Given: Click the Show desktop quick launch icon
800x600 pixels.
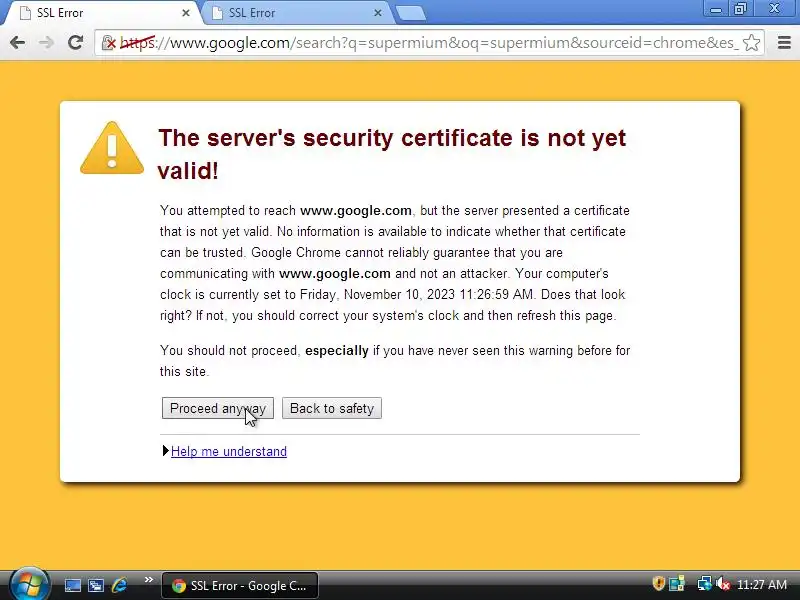Looking at the screenshot, I should click(x=72, y=585).
